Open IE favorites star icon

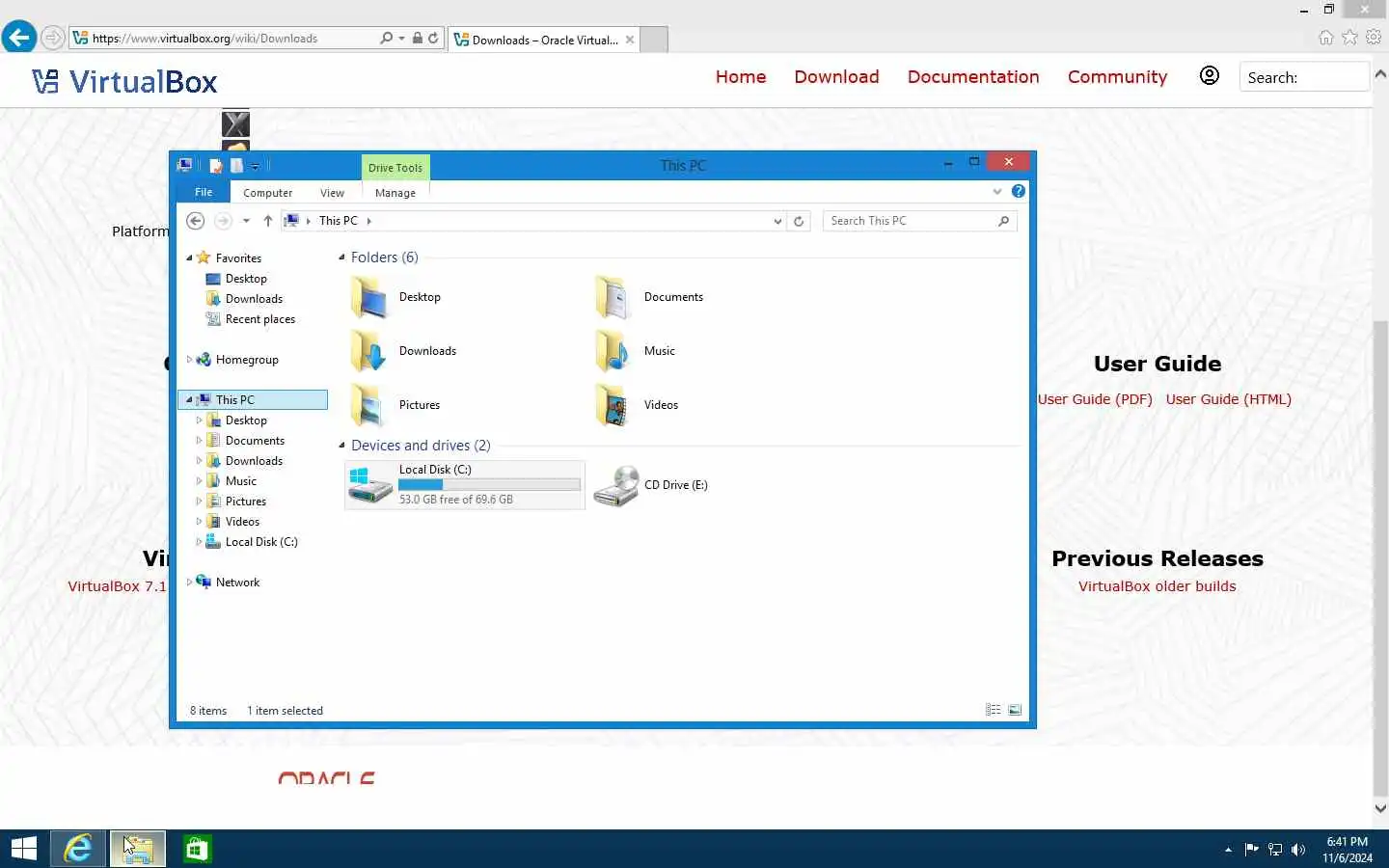click(x=1349, y=38)
